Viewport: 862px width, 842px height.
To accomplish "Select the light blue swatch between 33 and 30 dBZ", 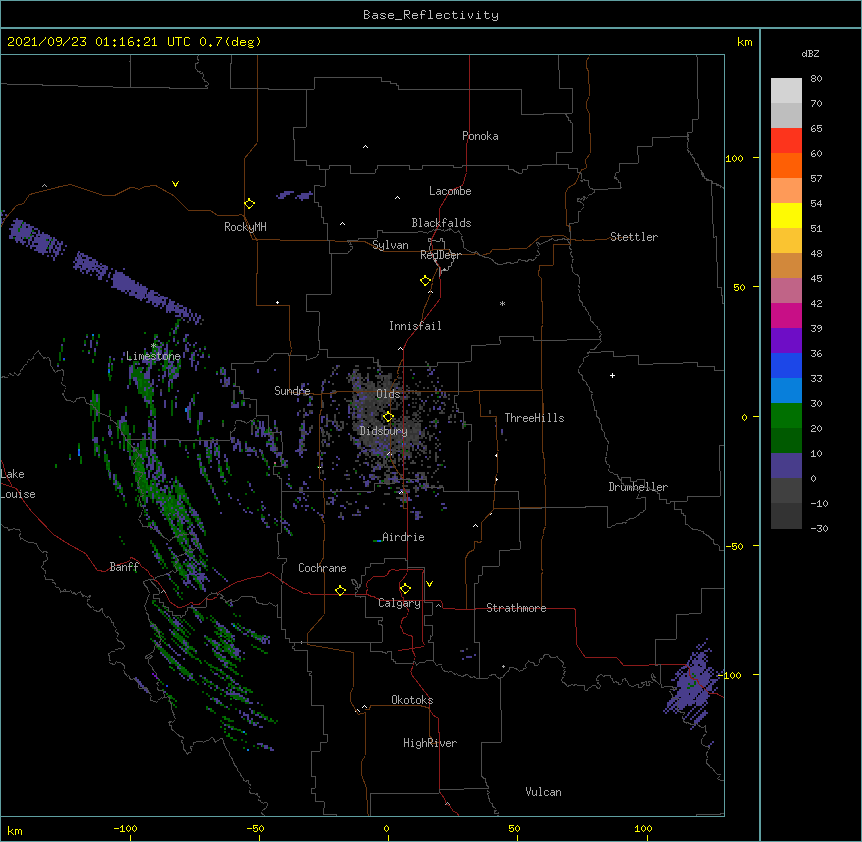I will pyautogui.click(x=786, y=391).
